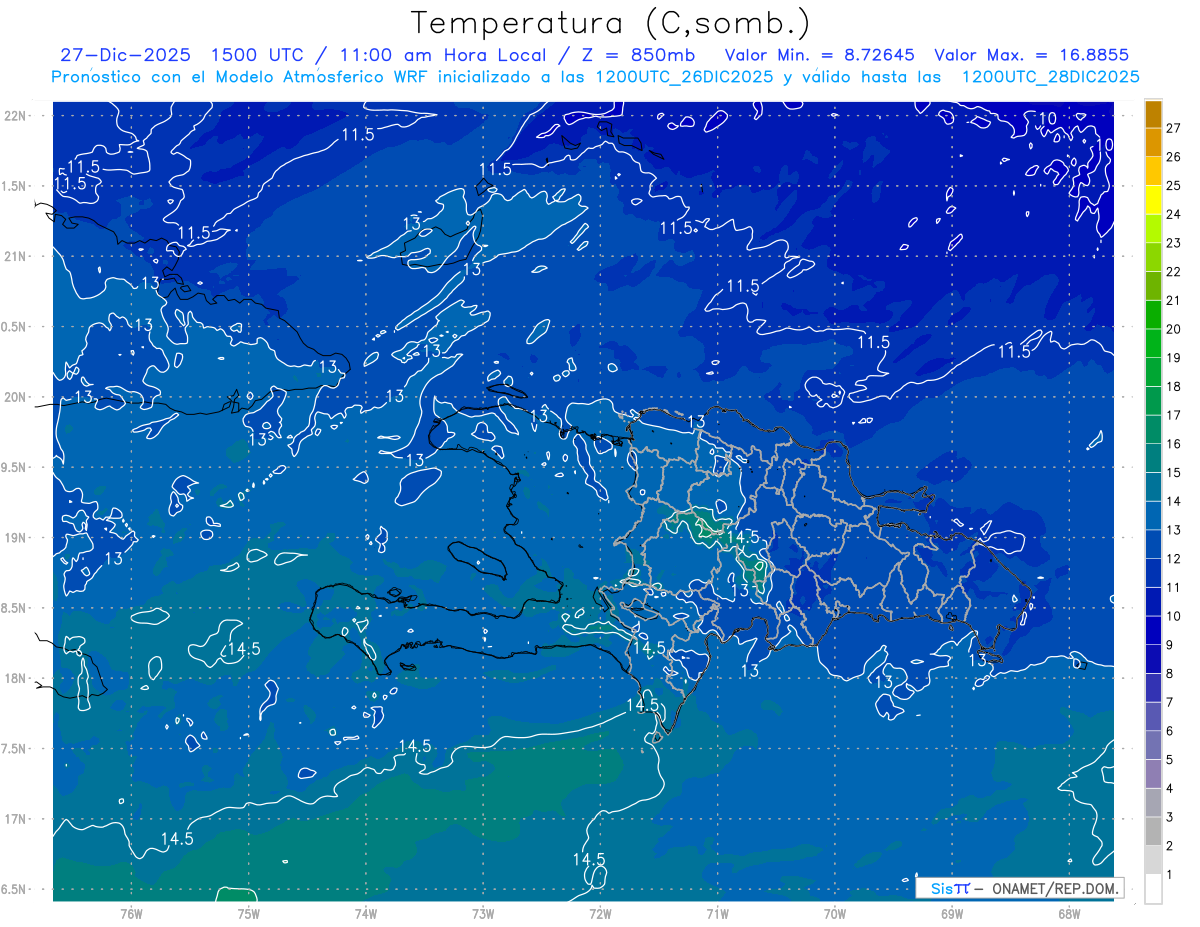Click the "16" label on color scale
This screenshot has height=927, width=1200.
pyautogui.click(x=1174, y=444)
